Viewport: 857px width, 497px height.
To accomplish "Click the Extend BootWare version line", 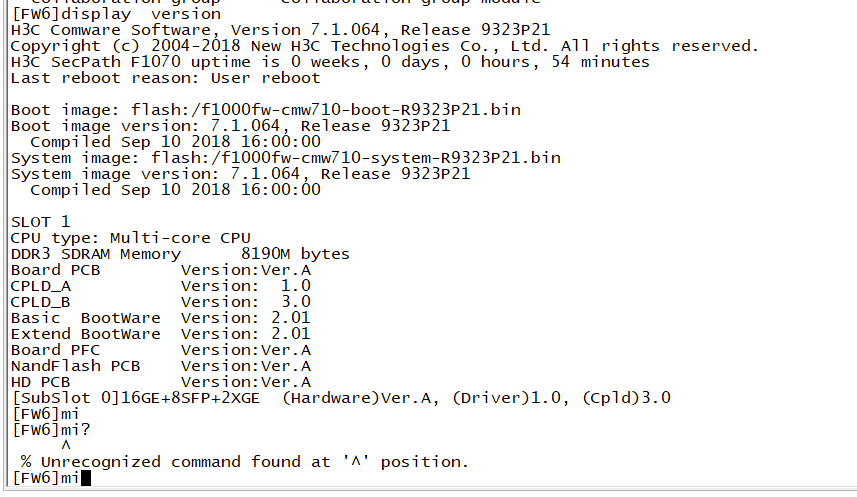I will coord(160,334).
